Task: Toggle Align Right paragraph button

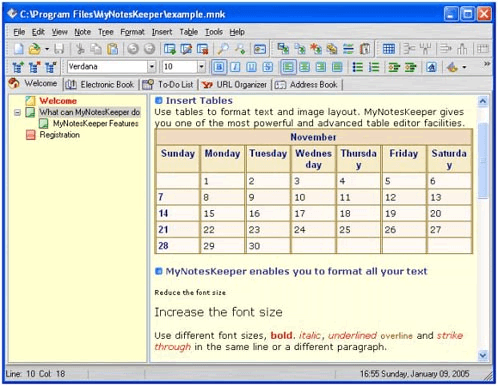Action: (321, 67)
